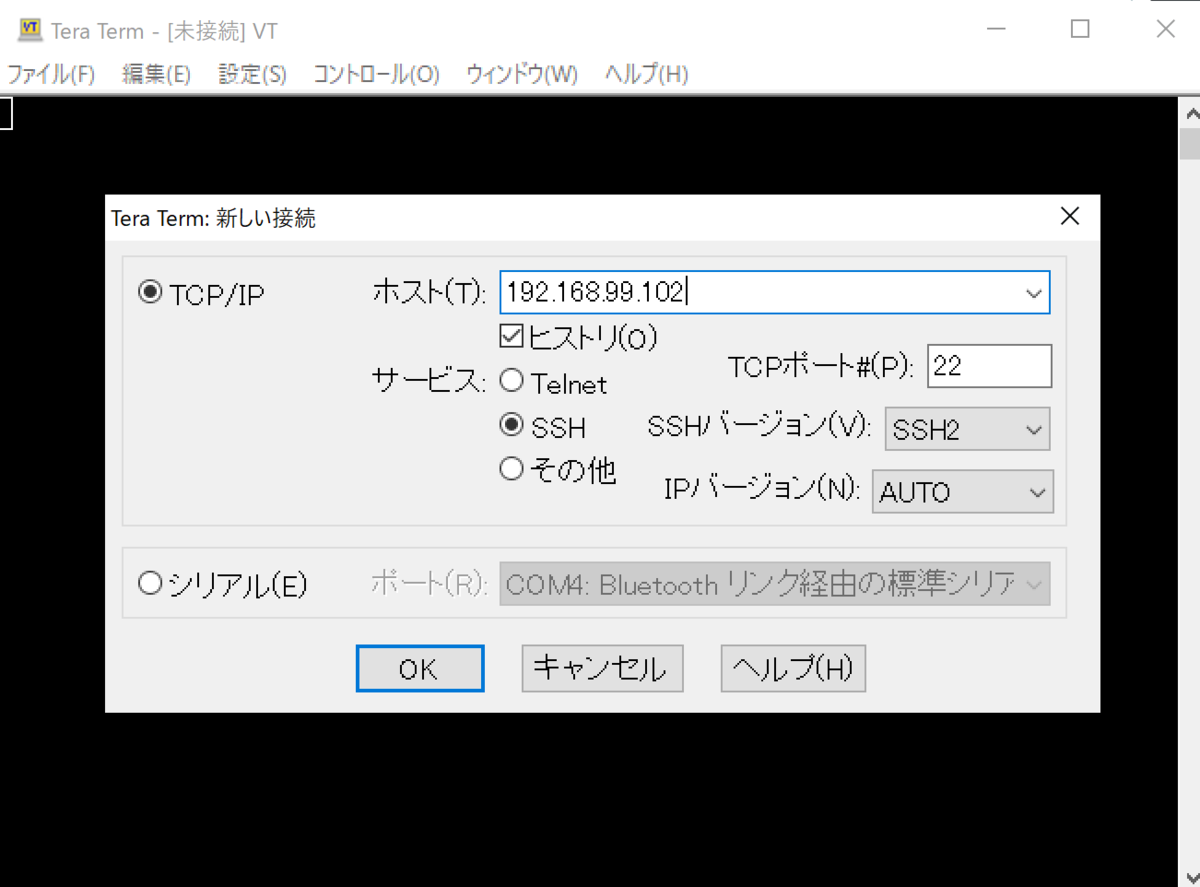1200x887 pixels.
Task: Open the IPバージョン dropdown showing AUTO
Action: click(x=963, y=492)
